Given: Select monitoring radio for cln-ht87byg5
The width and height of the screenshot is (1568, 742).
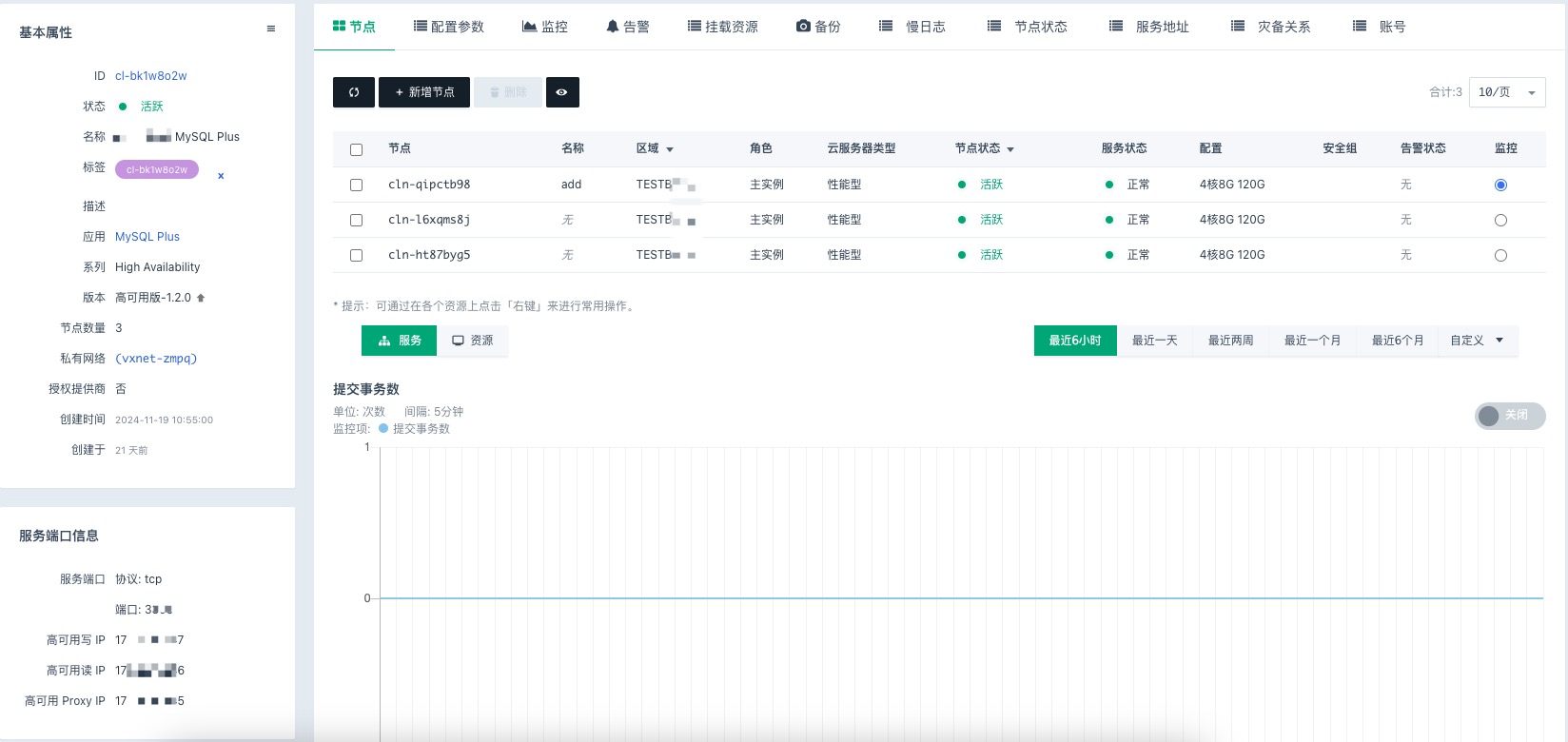Looking at the screenshot, I should (1500, 255).
